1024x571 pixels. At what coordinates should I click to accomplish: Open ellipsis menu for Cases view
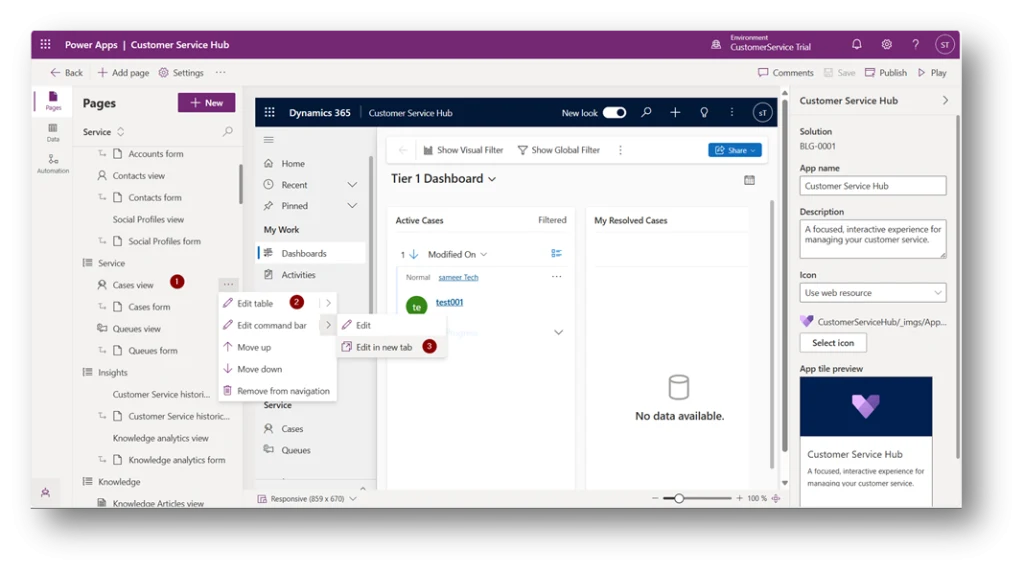tap(228, 284)
